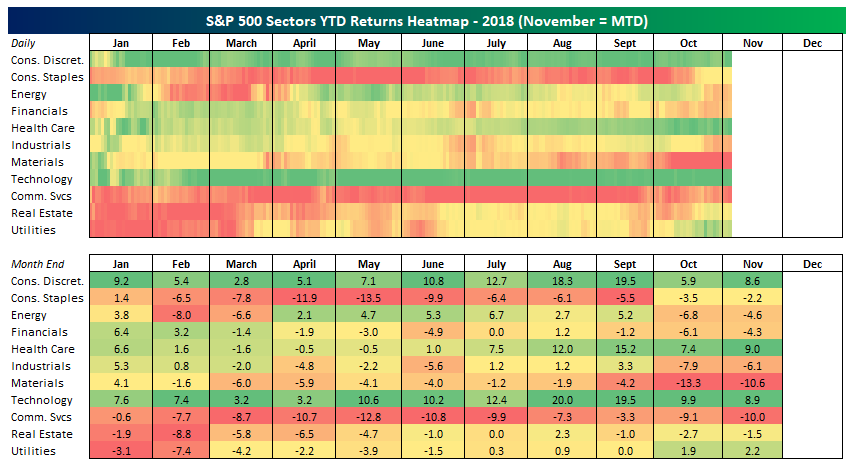
Task: Click the Materials October cell showing -13.3
Action: click(x=689, y=383)
